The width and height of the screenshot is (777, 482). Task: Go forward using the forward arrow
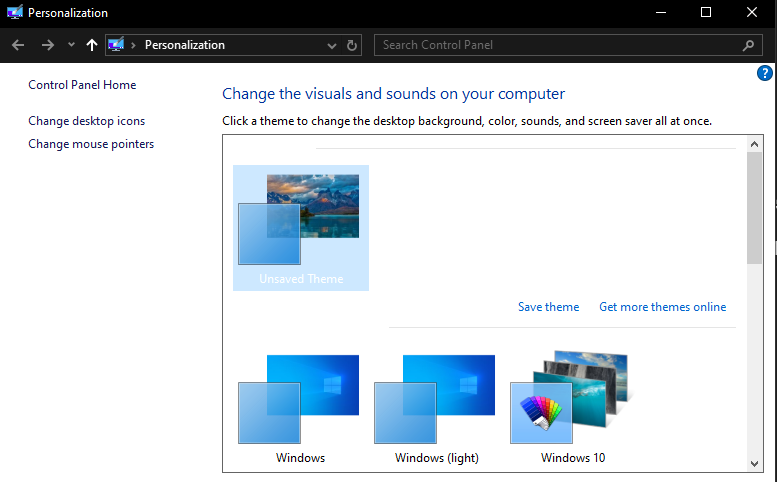[x=48, y=45]
